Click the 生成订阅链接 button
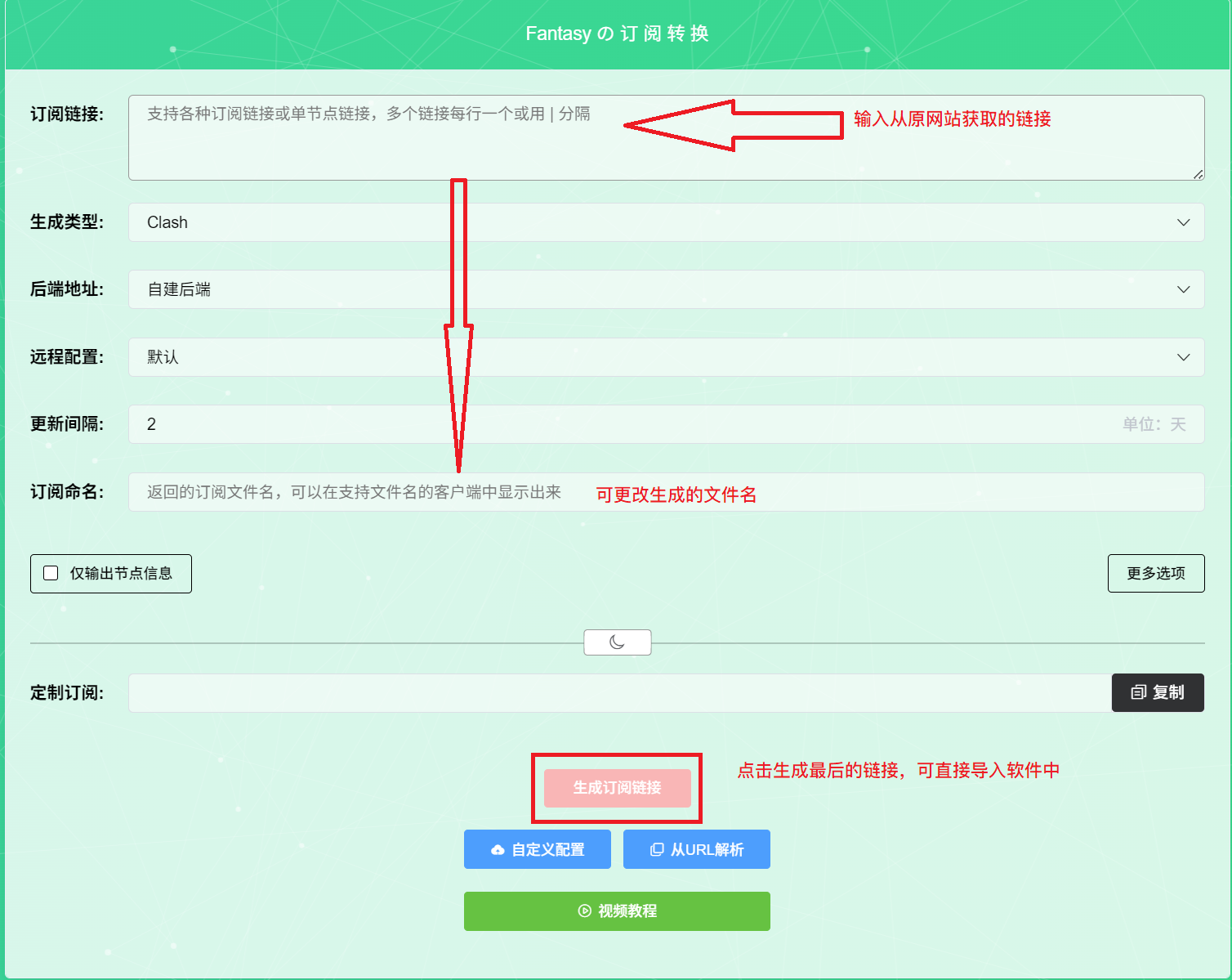Viewport: 1232px width, 980px height. [617, 788]
